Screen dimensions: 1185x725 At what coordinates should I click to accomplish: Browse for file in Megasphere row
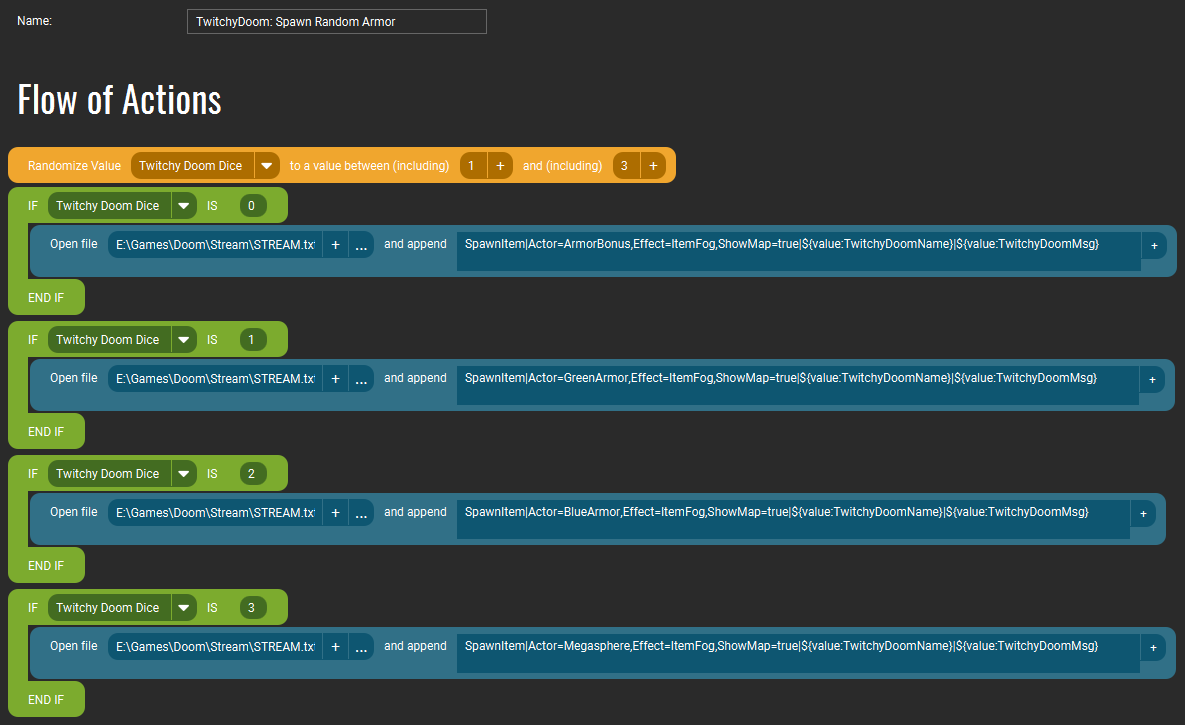(x=361, y=646)
